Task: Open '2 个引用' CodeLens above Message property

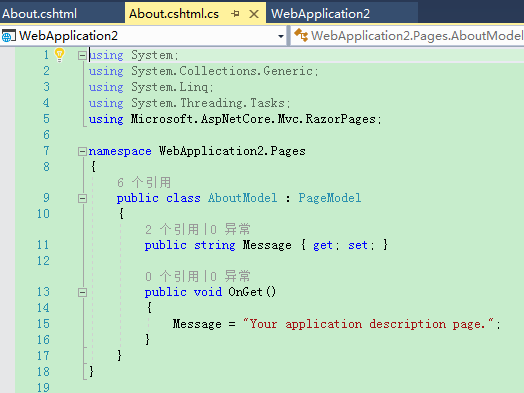Action: [172, 229]
